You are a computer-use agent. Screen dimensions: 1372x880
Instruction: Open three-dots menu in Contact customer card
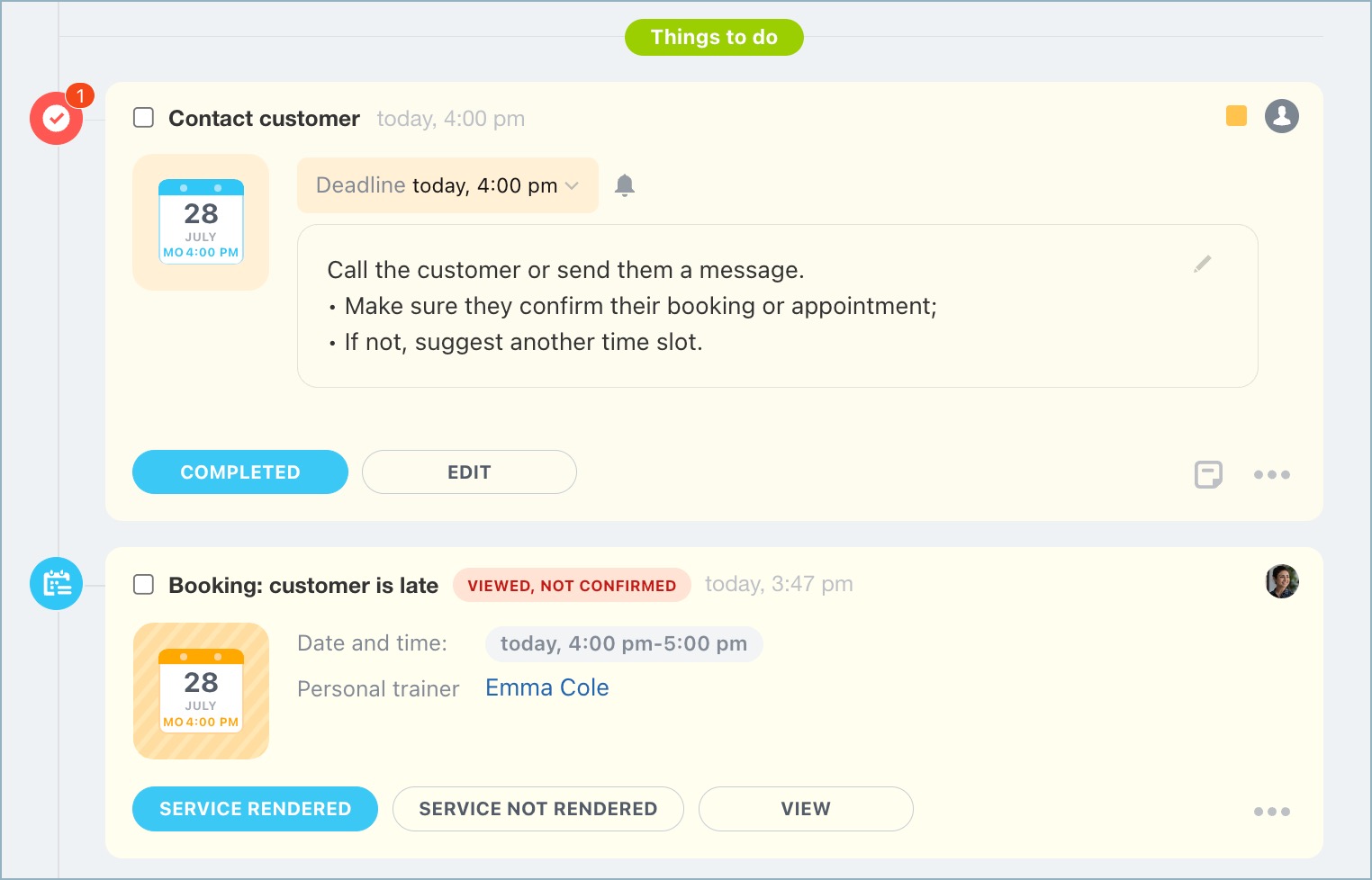tap(1271, 474)
